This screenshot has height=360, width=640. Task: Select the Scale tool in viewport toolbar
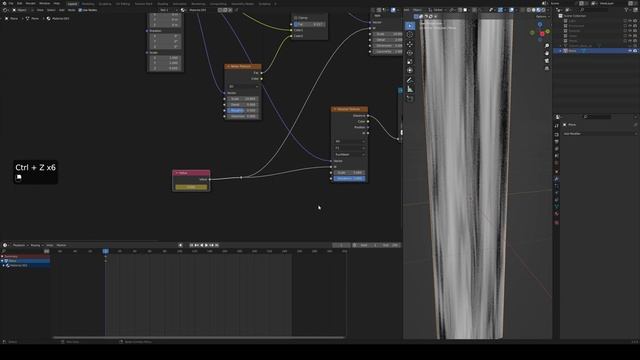410,62
